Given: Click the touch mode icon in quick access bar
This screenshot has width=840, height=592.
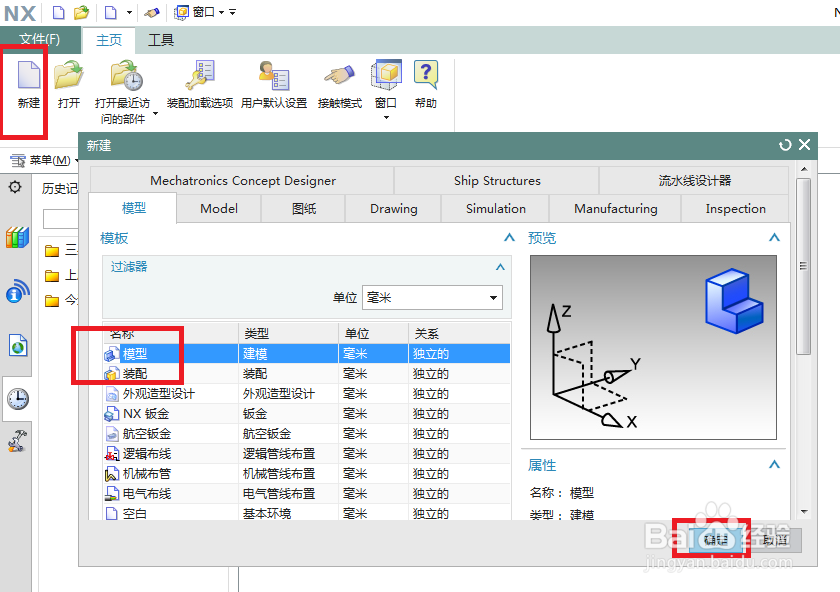Looking at the screenshot, I should point(152,12).
